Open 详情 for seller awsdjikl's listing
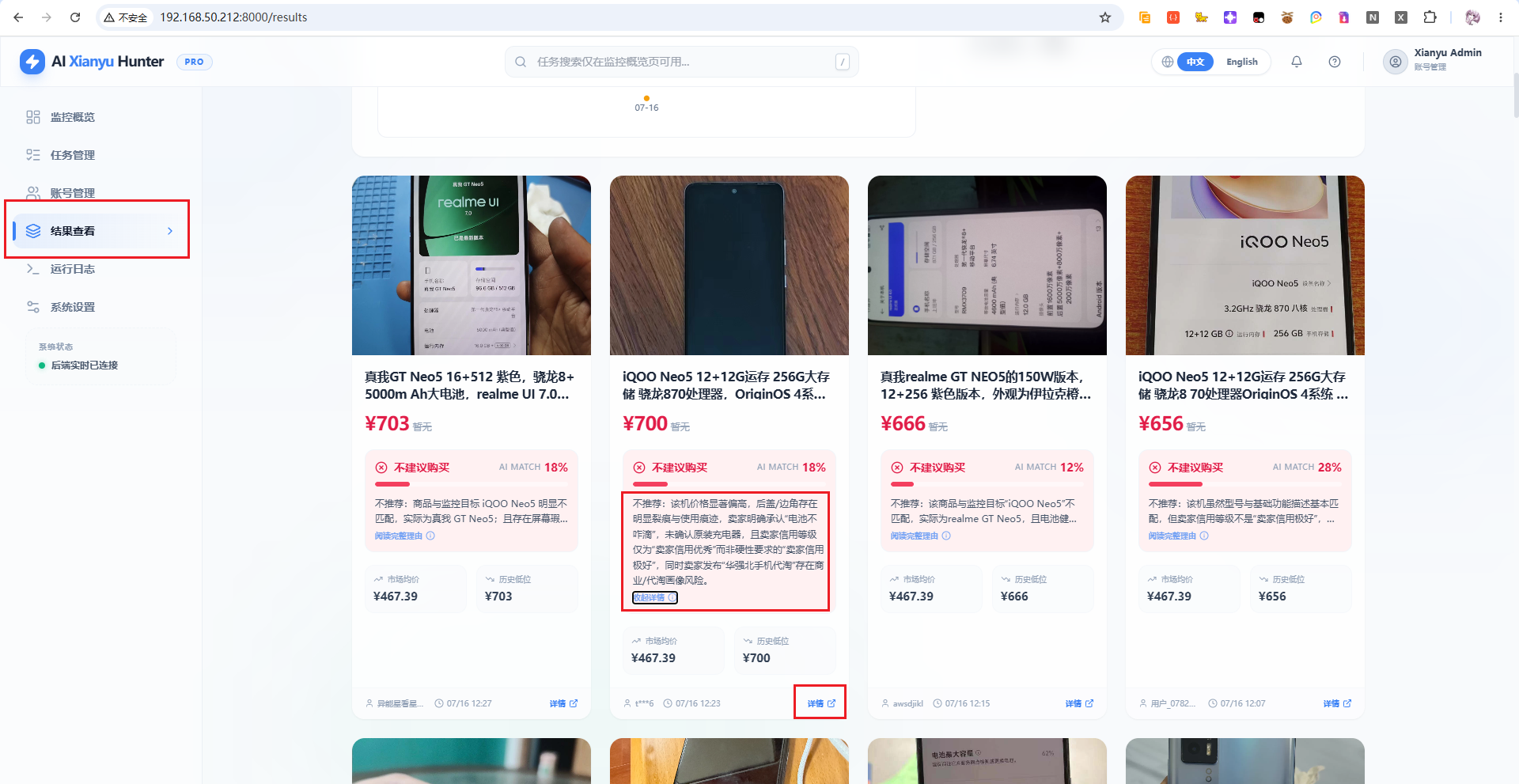 point(1079,703)
